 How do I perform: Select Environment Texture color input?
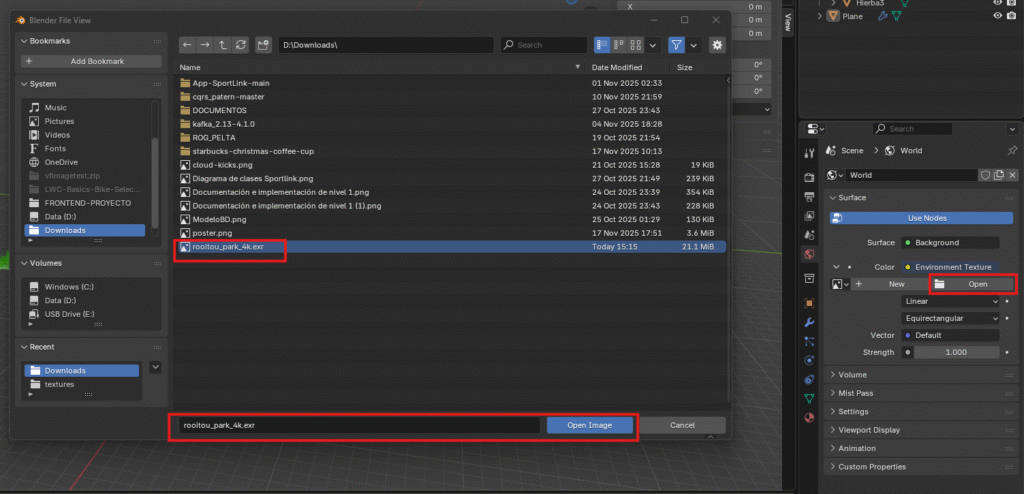click(950, 267)
